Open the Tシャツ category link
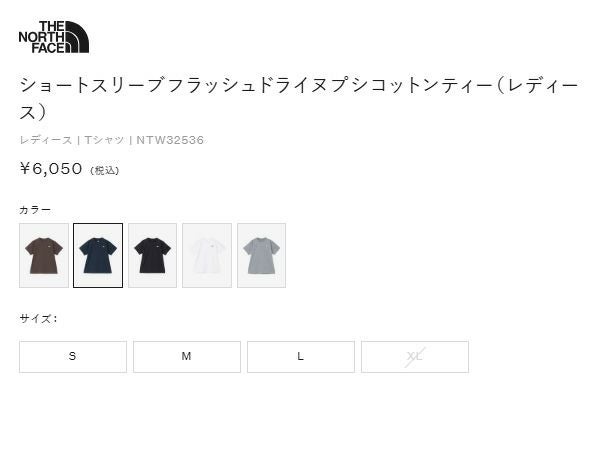This screenshot has width=600, height=450. (104, 140)
